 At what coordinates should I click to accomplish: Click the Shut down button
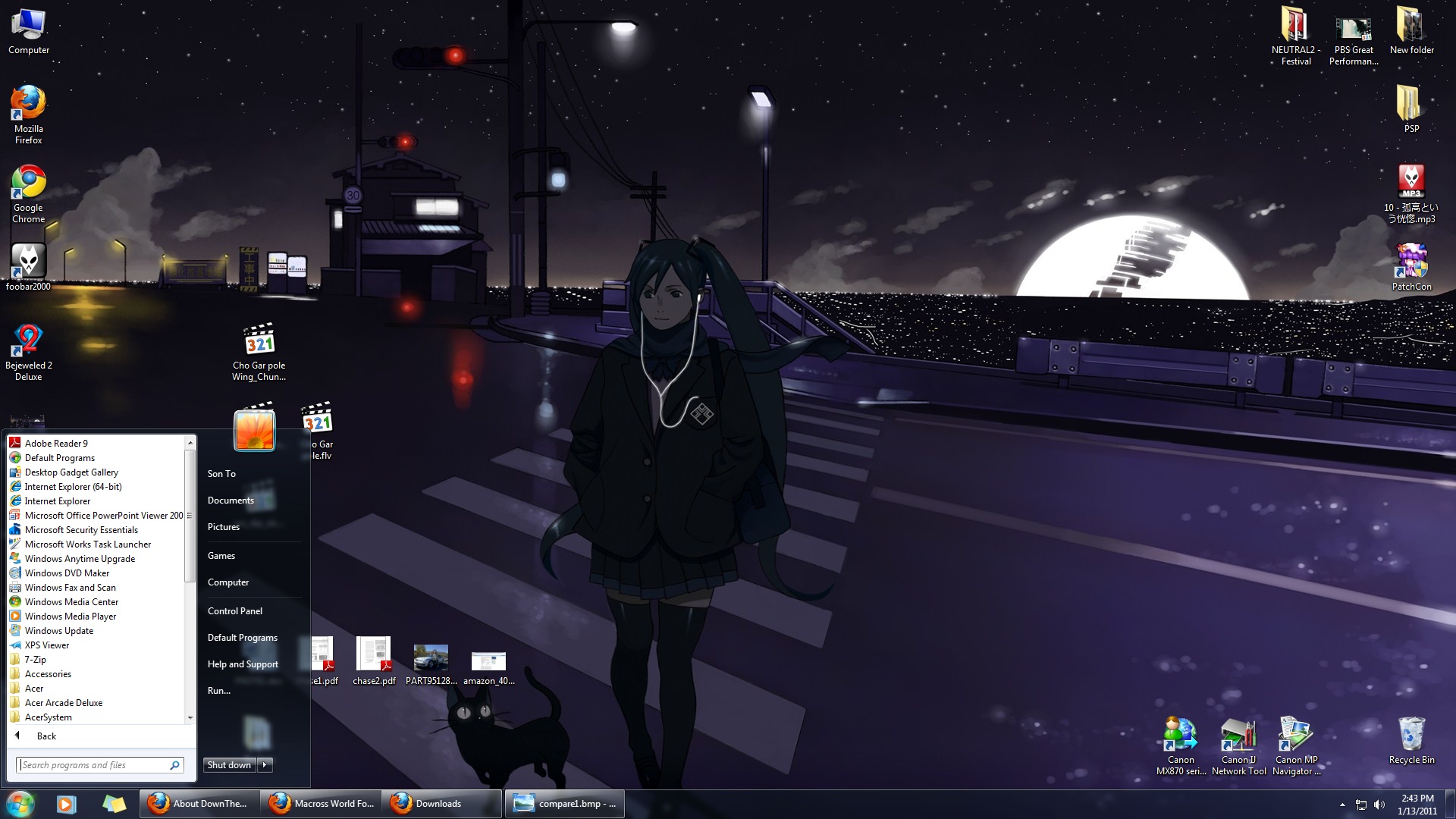point(229,765)
